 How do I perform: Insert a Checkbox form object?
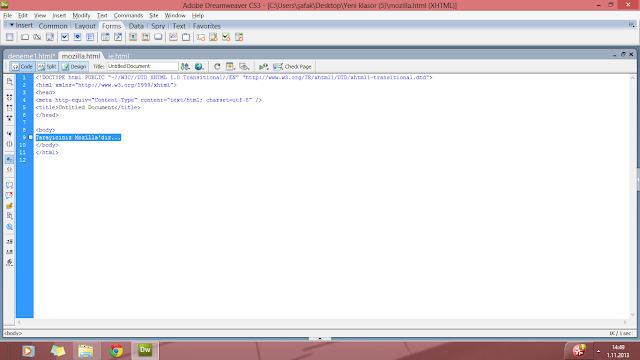(x=64, y=37)
